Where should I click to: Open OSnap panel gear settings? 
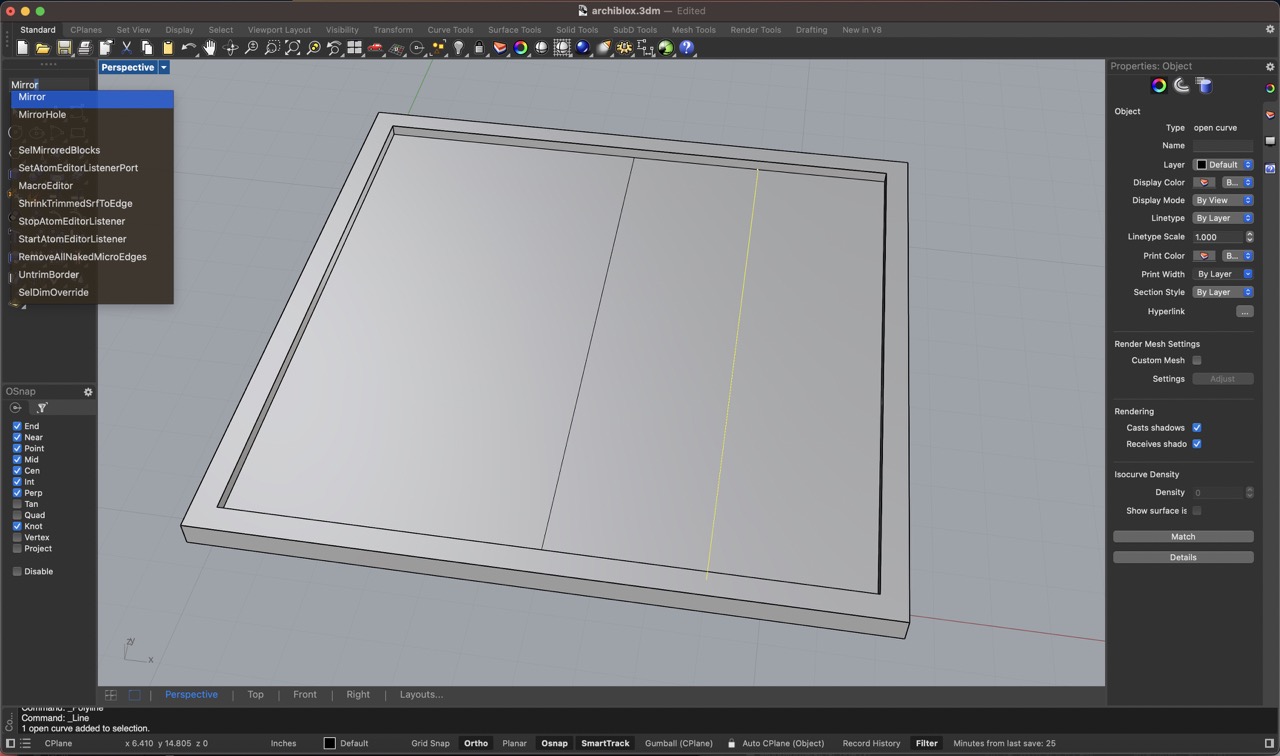click(x=88, y=392)
